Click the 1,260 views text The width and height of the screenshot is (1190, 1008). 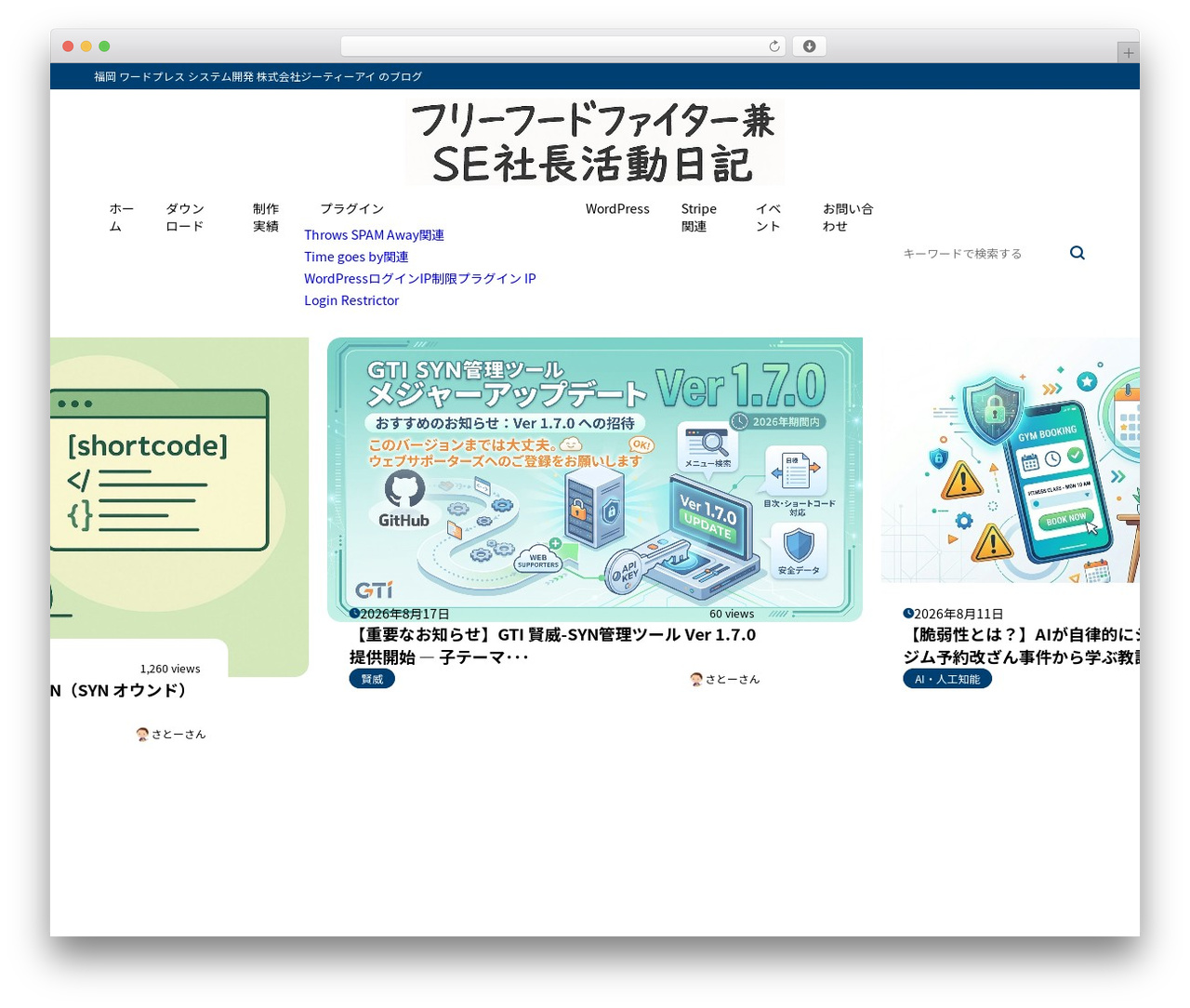(x=170, y=669)
